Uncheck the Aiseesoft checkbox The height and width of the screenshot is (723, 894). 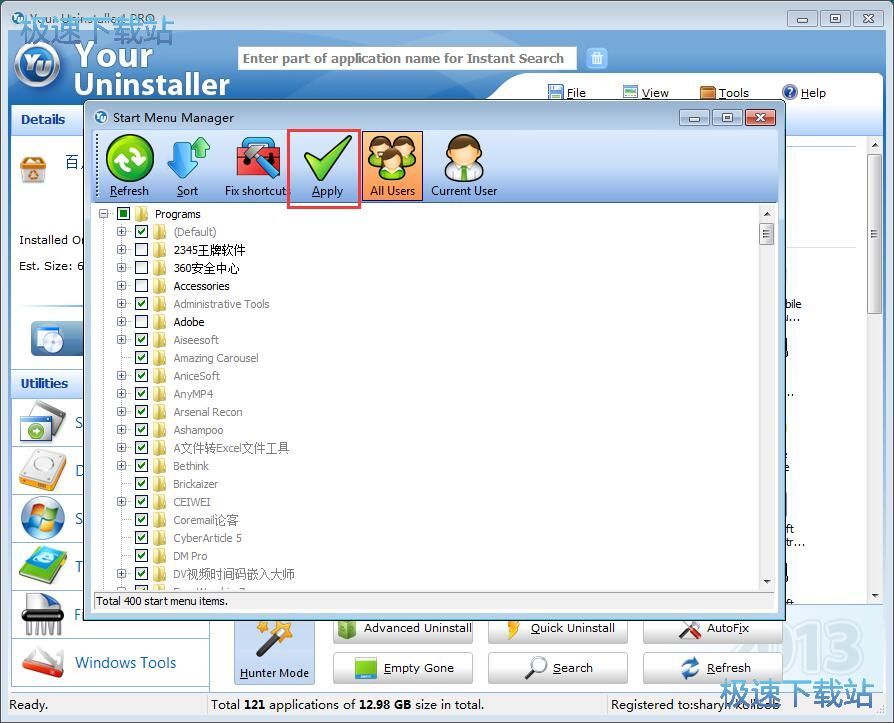point(141,339)
